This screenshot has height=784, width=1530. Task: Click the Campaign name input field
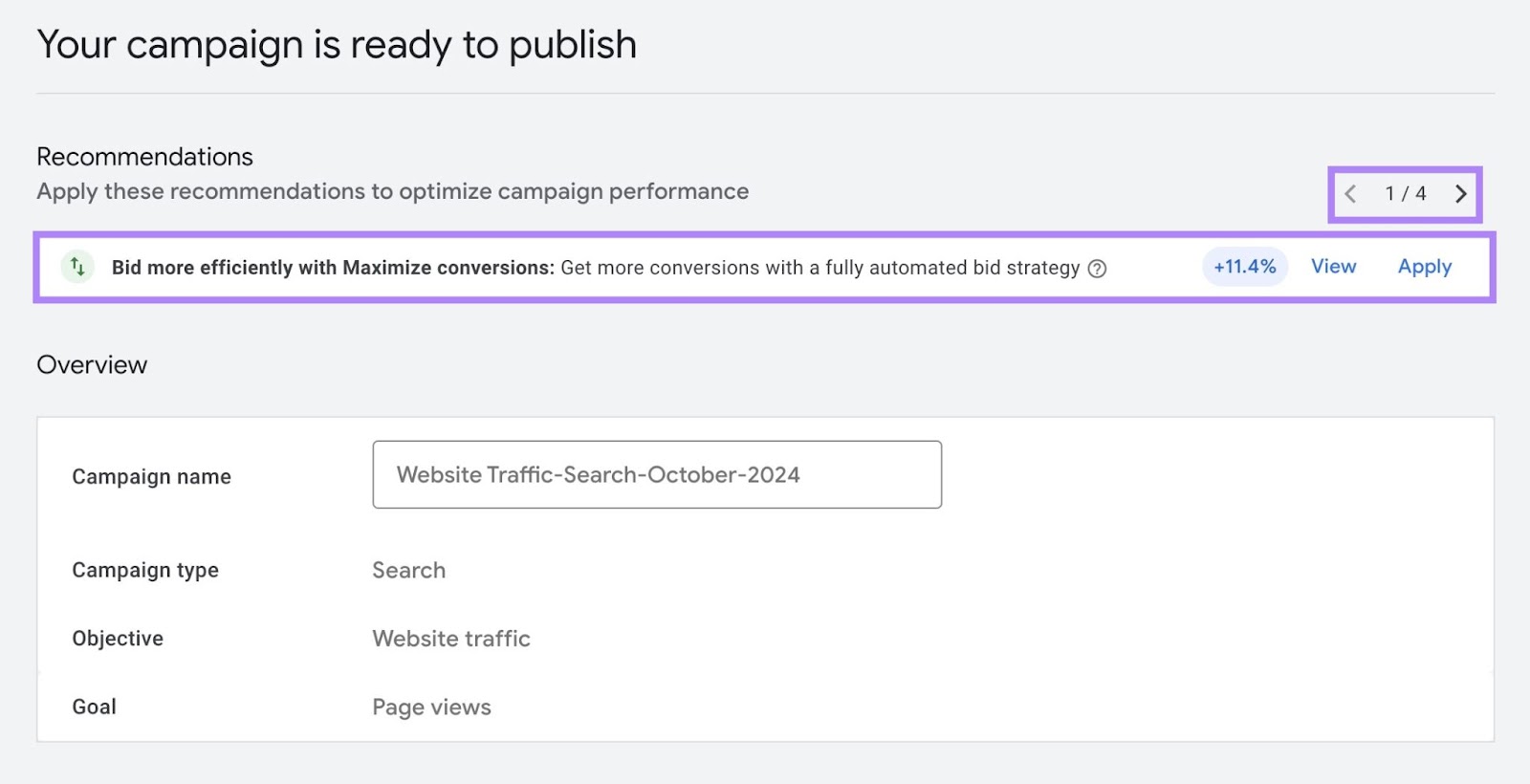click(657, 474)
